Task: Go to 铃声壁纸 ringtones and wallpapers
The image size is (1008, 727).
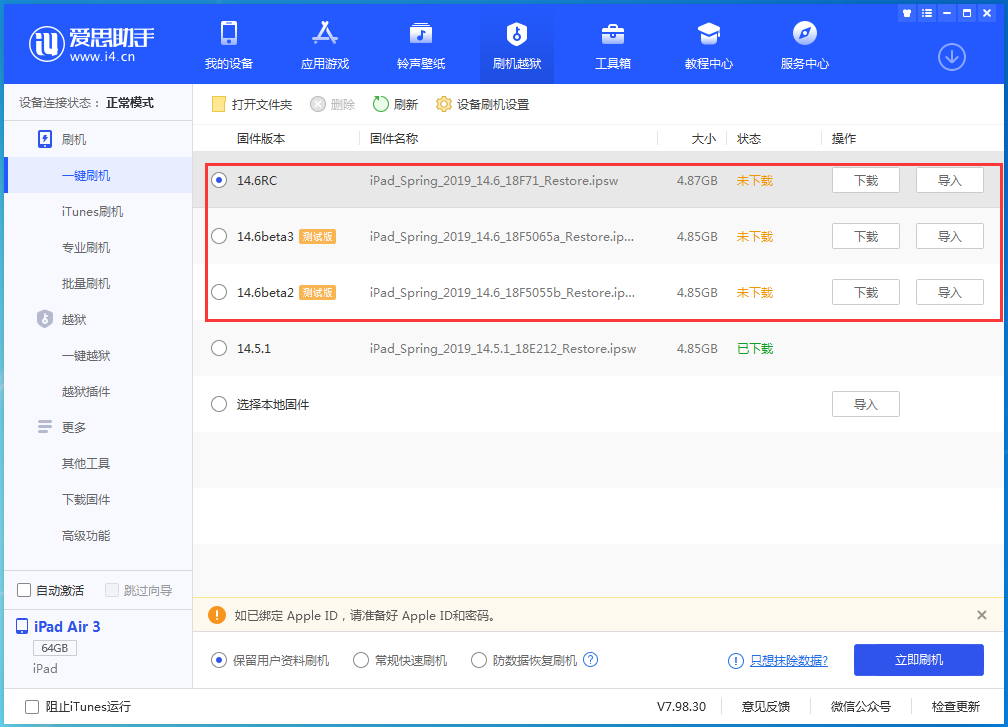Action: tap(421, 45)
